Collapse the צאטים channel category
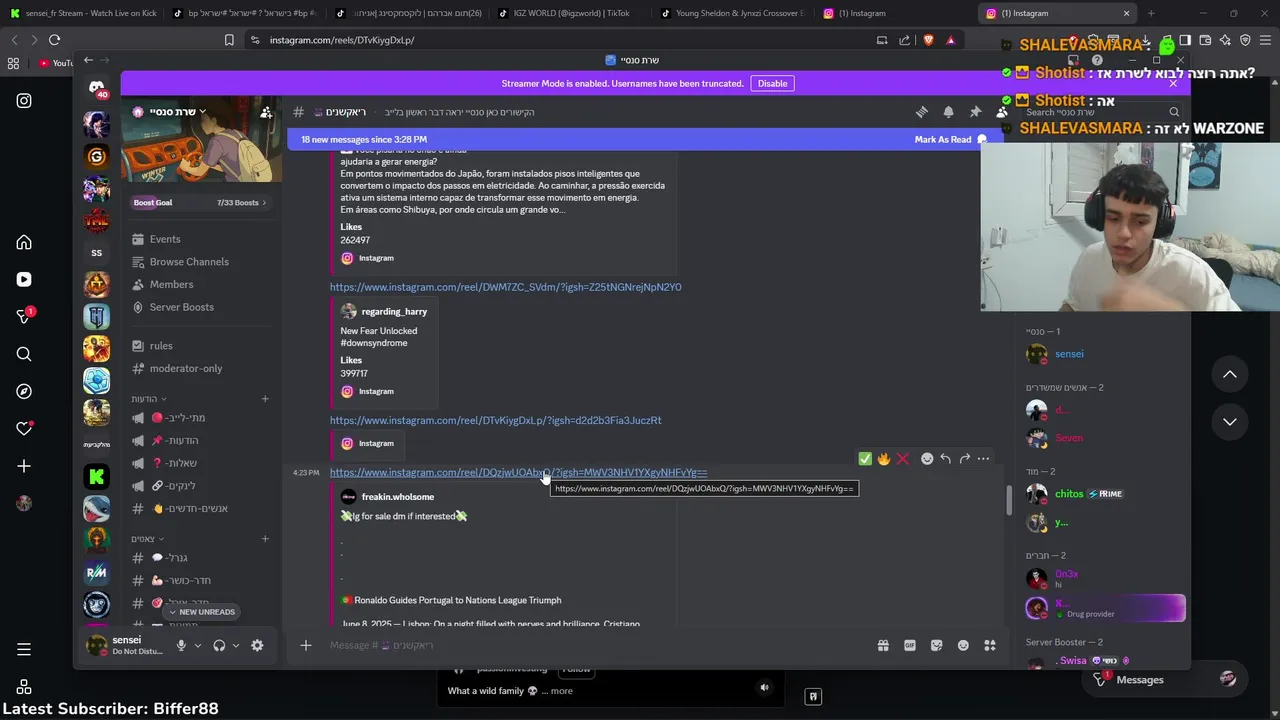The height and width of the screenshot is (720, 1280). [x=146, y=539]
